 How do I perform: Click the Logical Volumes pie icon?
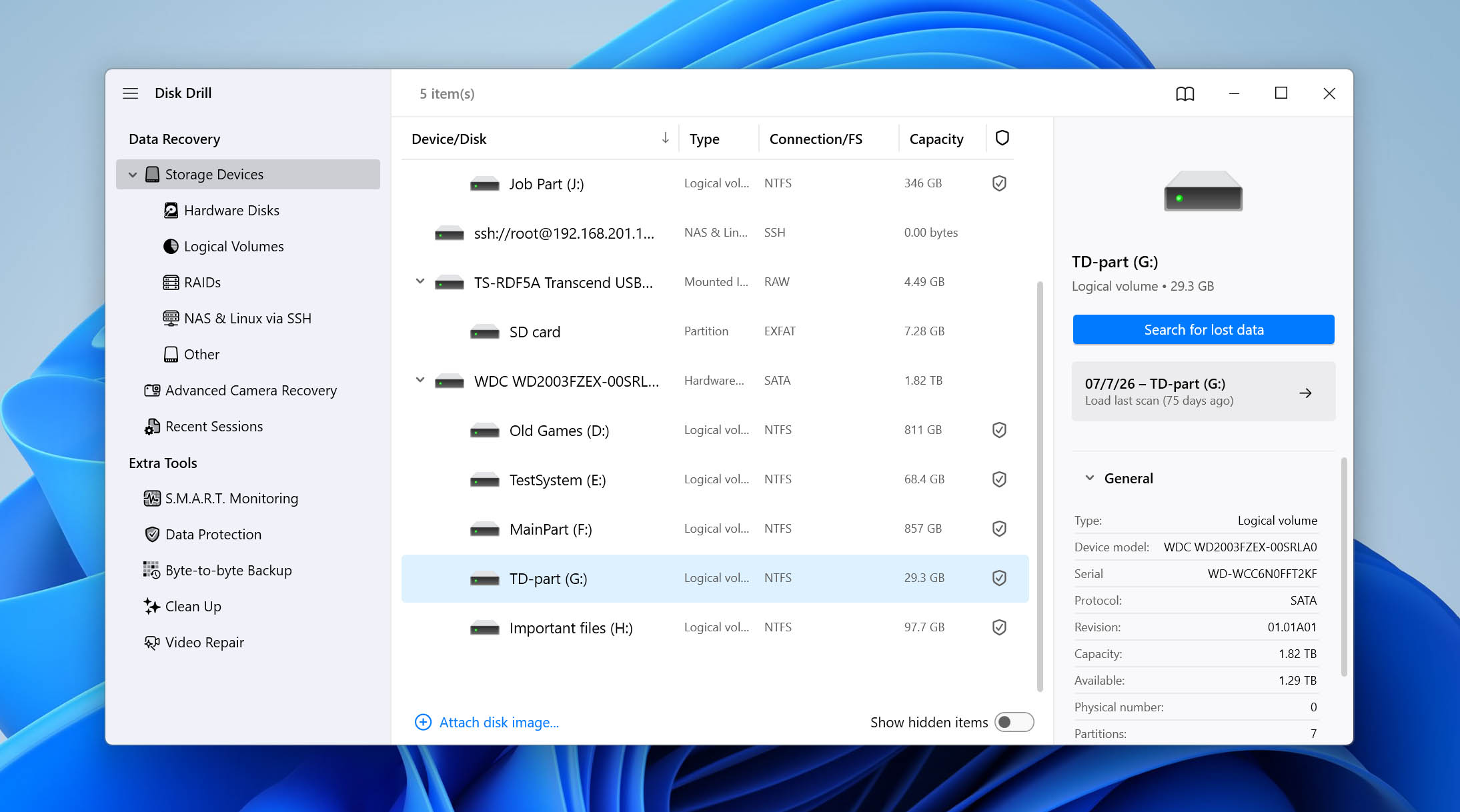pyautogui.click(x=171, y=247)
